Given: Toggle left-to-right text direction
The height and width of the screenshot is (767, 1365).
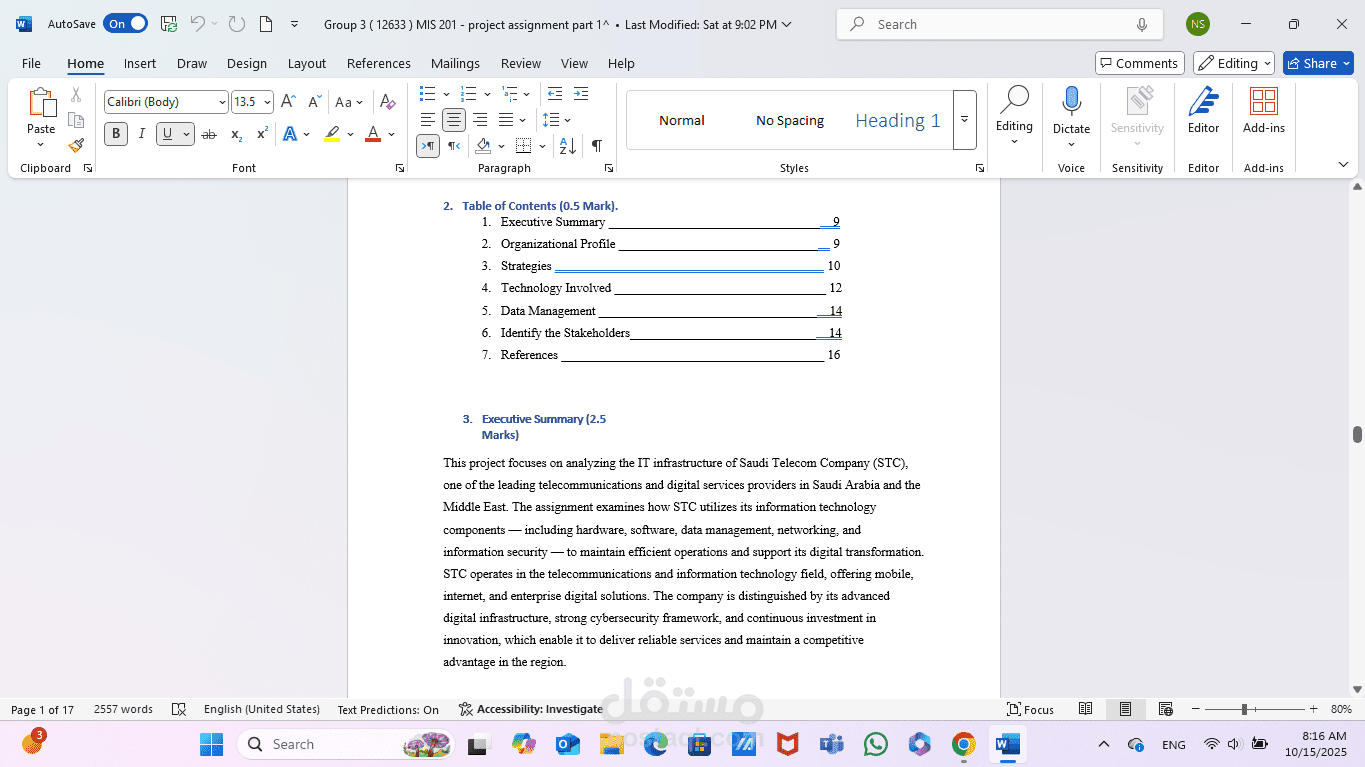Looking at the screenshot, I should pyautogui.click(x=428, y=146).
